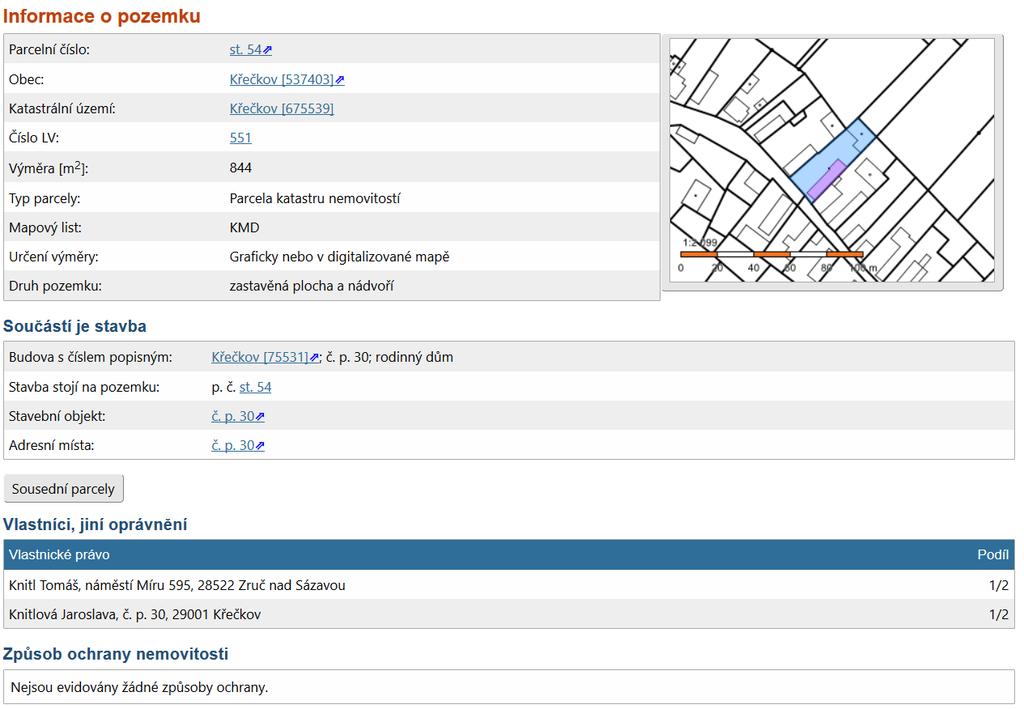The width and height of the screenshot is (1024, 709).
Task: Click the cadastral map thumbnail
Action: (832, 160)
